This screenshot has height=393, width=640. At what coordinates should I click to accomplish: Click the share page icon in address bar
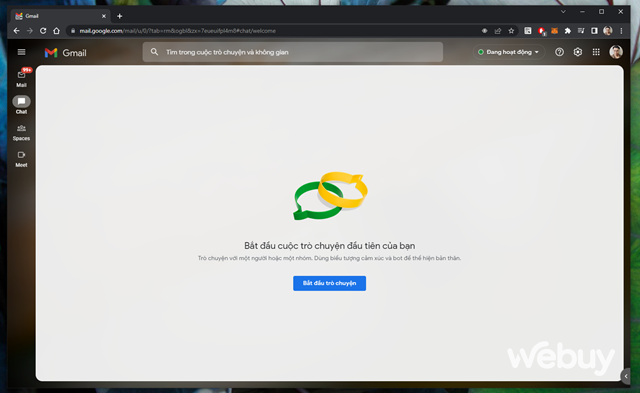pyautogui.click(x=498, y=31)
